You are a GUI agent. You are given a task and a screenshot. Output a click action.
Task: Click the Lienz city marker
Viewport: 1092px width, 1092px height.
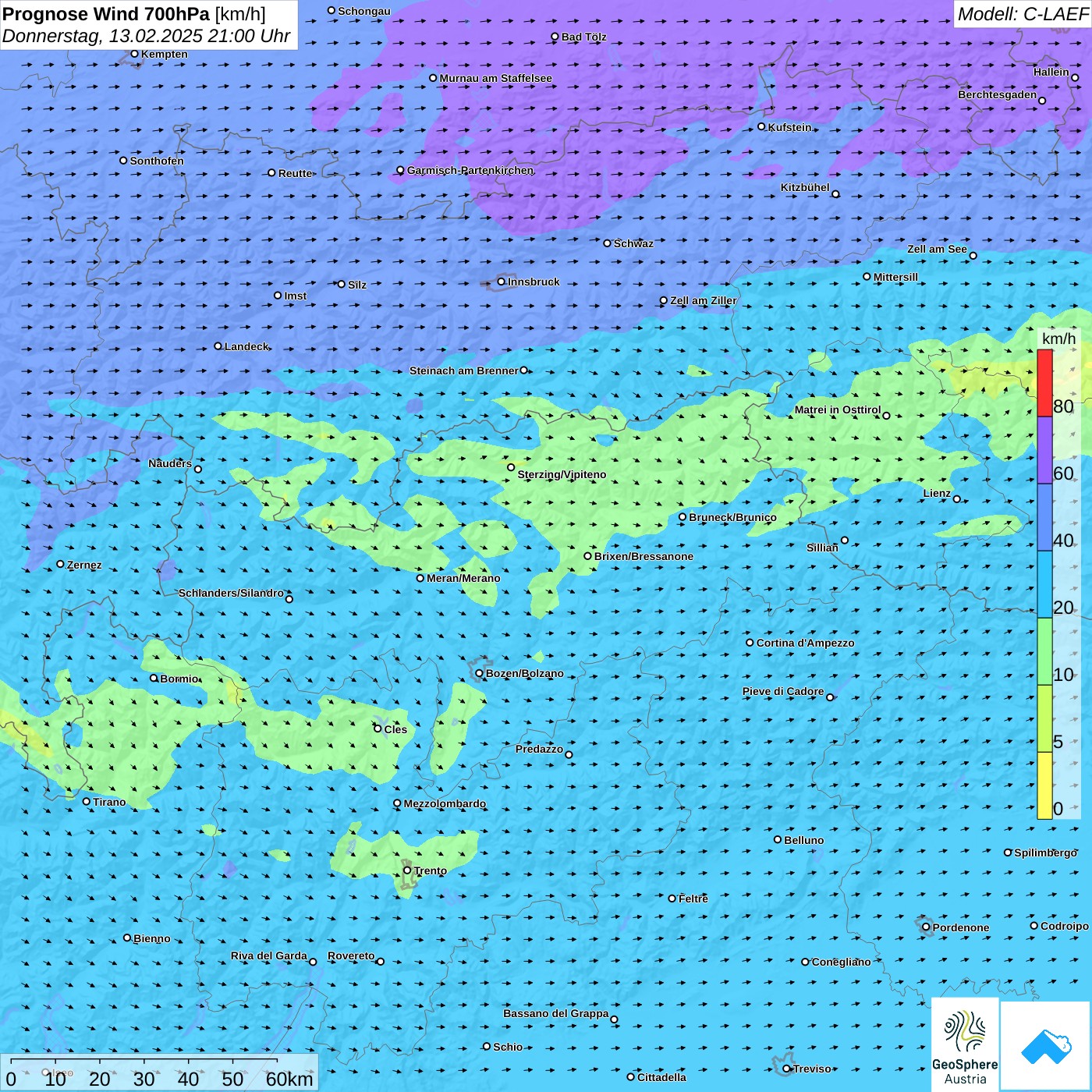tap(957, 499)
